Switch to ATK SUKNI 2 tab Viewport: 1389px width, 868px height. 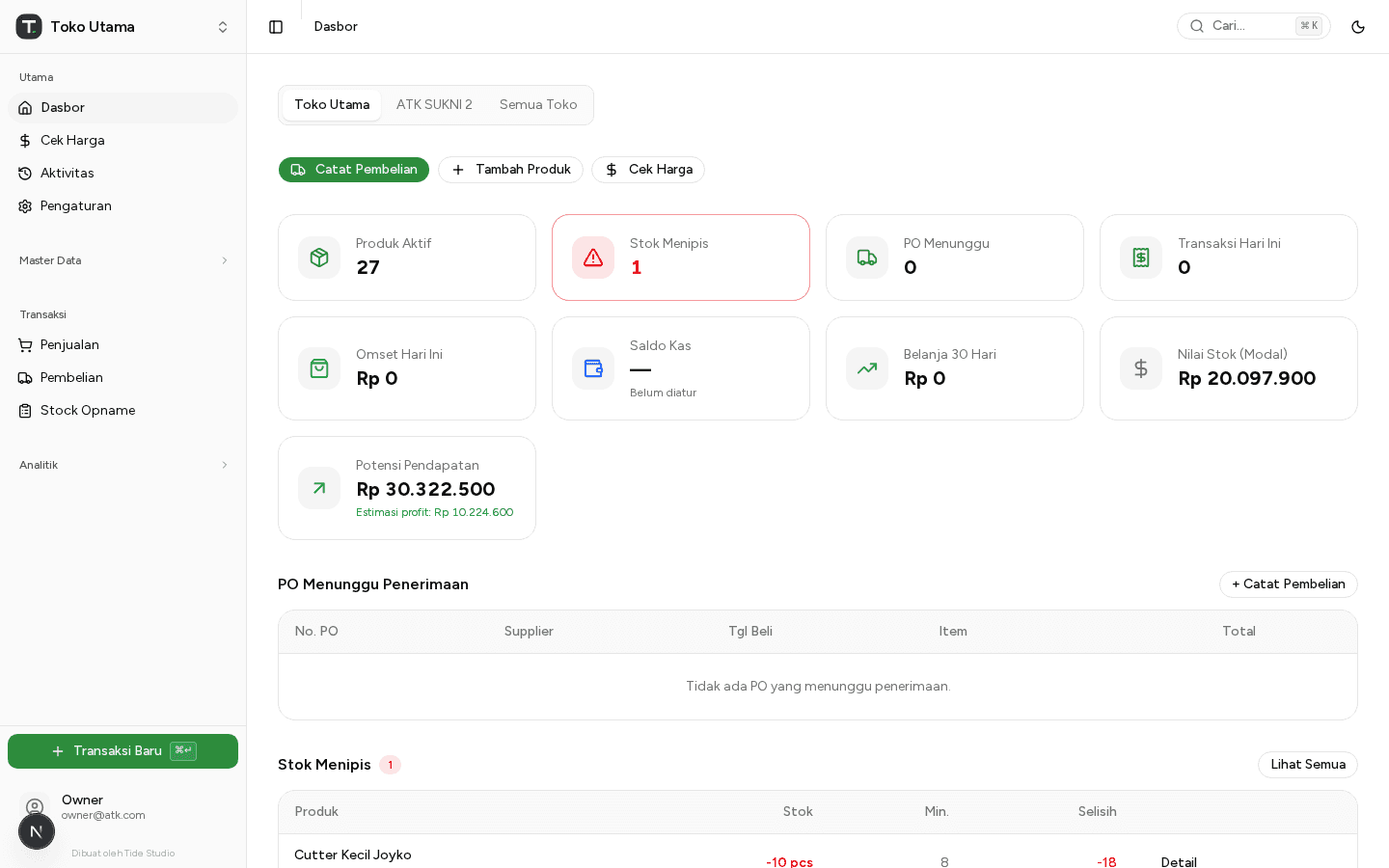434,105
